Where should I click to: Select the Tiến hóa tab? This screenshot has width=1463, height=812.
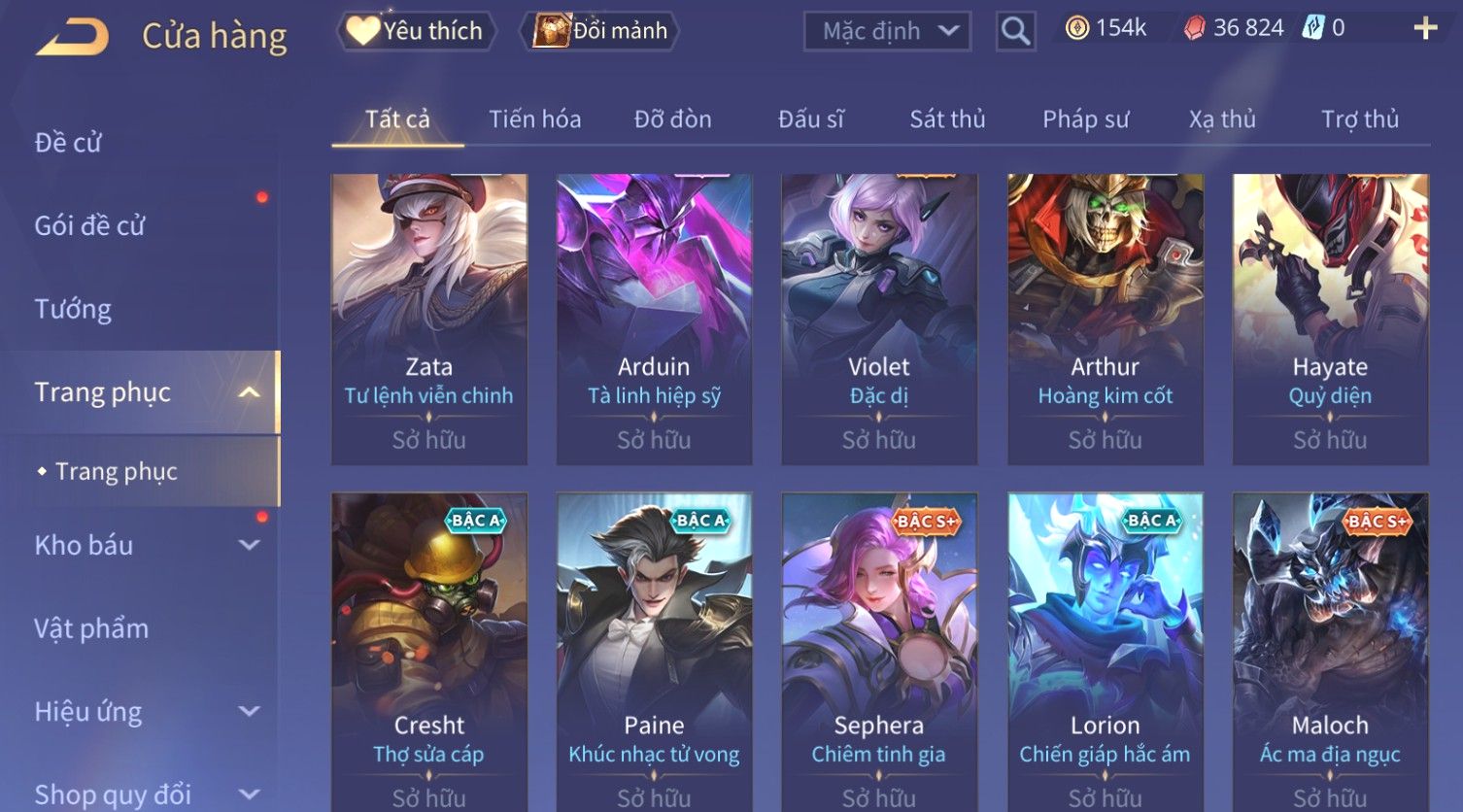534,119
